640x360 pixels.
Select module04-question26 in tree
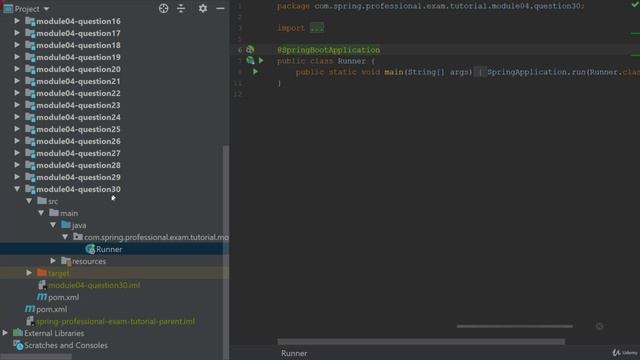coord(78,141)
